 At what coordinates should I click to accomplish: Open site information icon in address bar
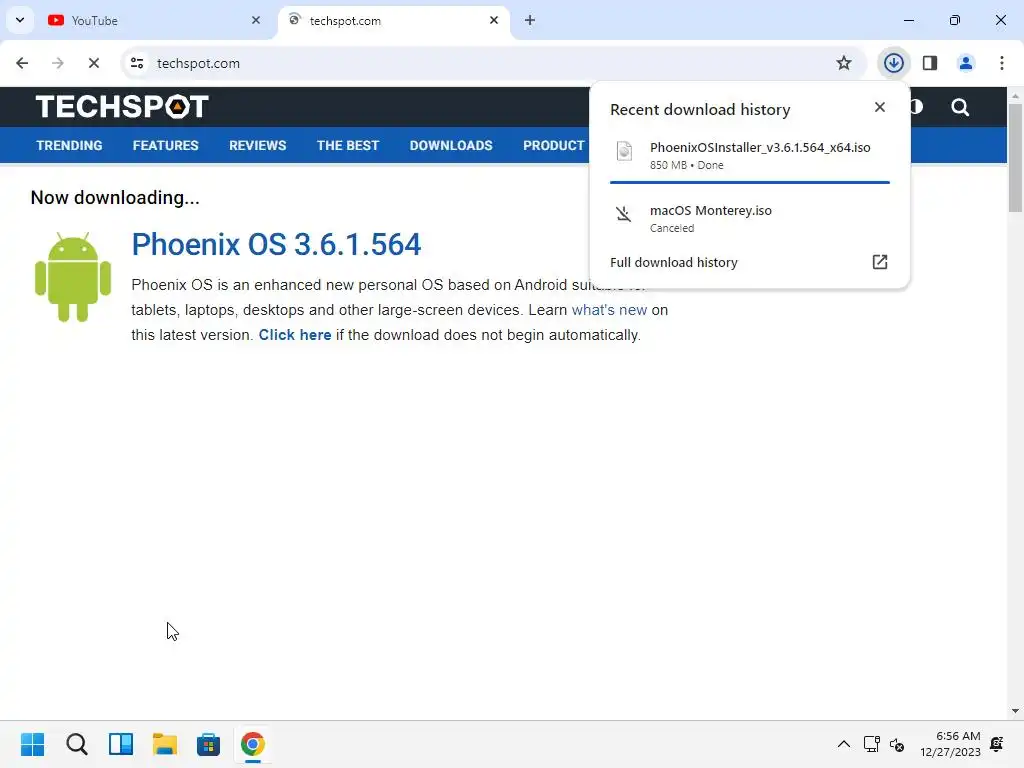pyautogui.click(x=137, y=63)
